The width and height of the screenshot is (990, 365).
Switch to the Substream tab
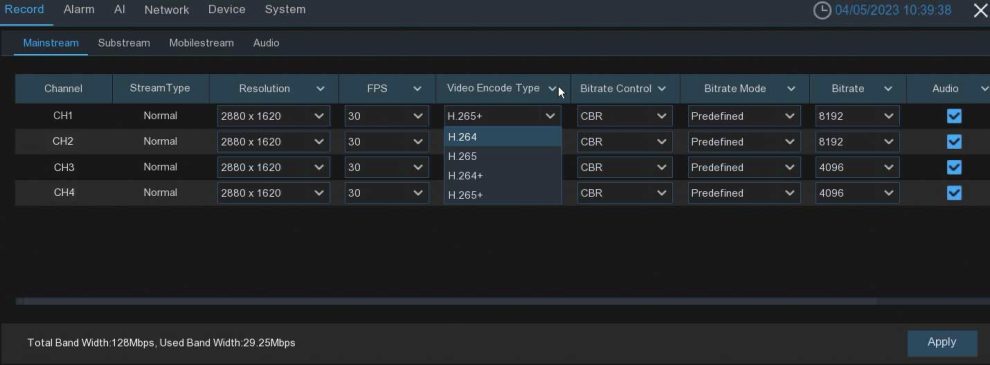coord(124,43)
